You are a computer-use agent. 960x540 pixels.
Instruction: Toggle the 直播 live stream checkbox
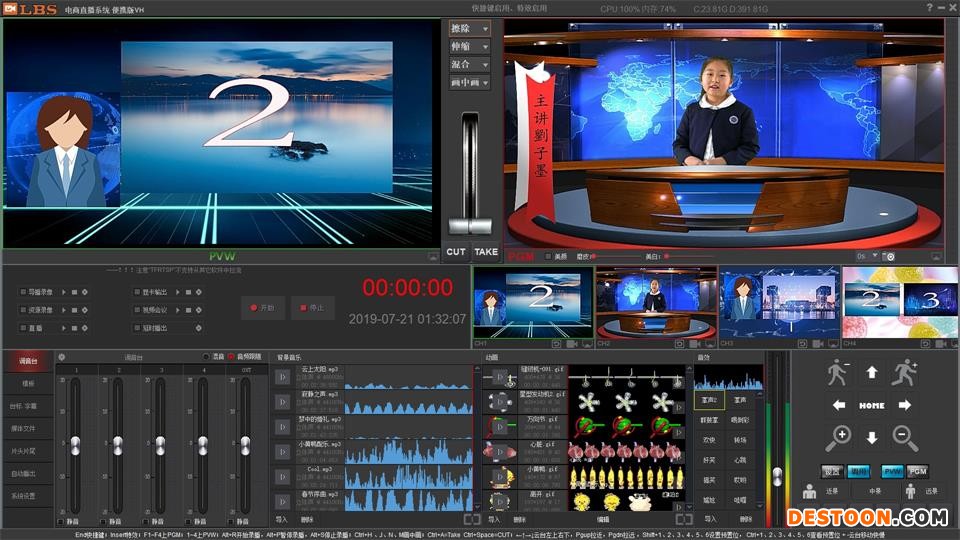click(23, 327)
